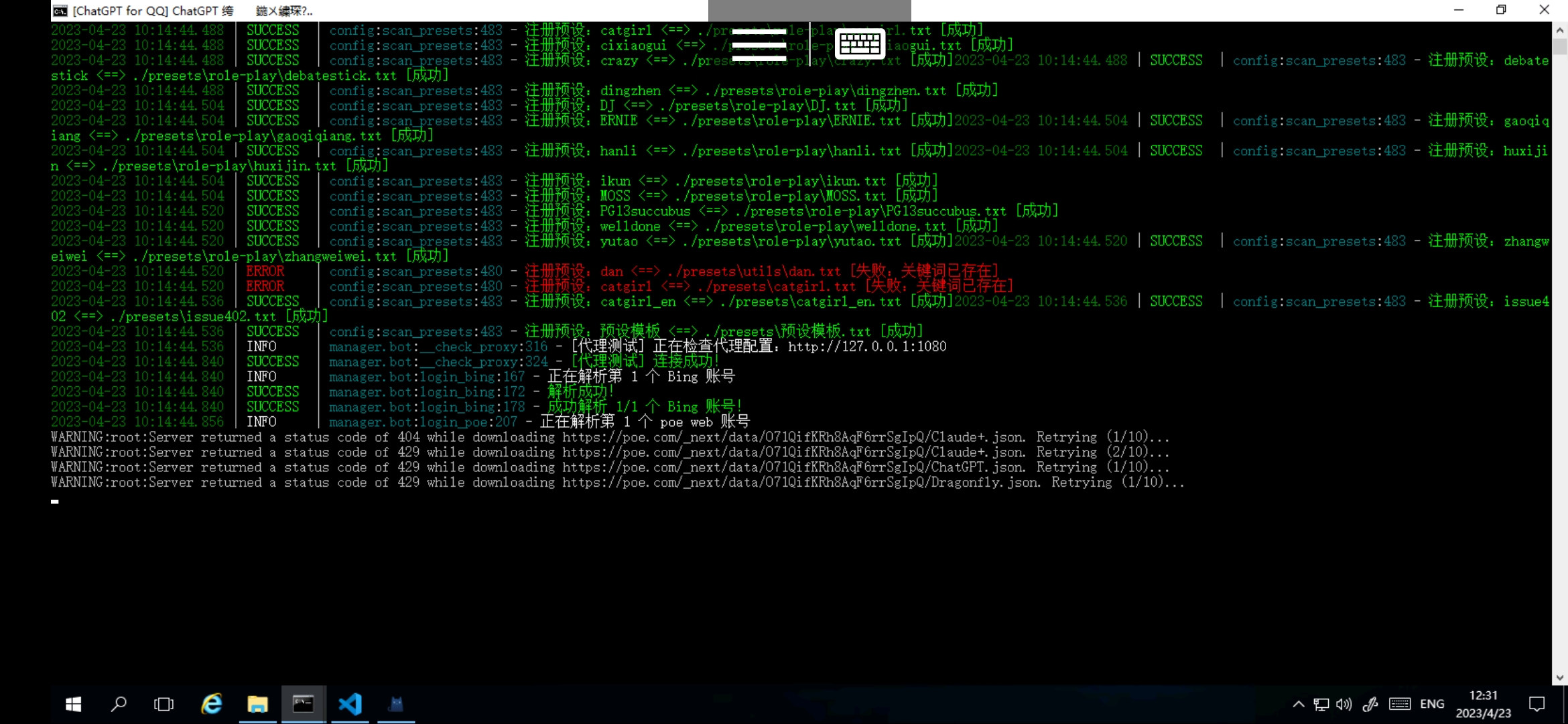Click the clock to open the calendar
Viewport: 1568px width, 724px height.
point(1482,704)
